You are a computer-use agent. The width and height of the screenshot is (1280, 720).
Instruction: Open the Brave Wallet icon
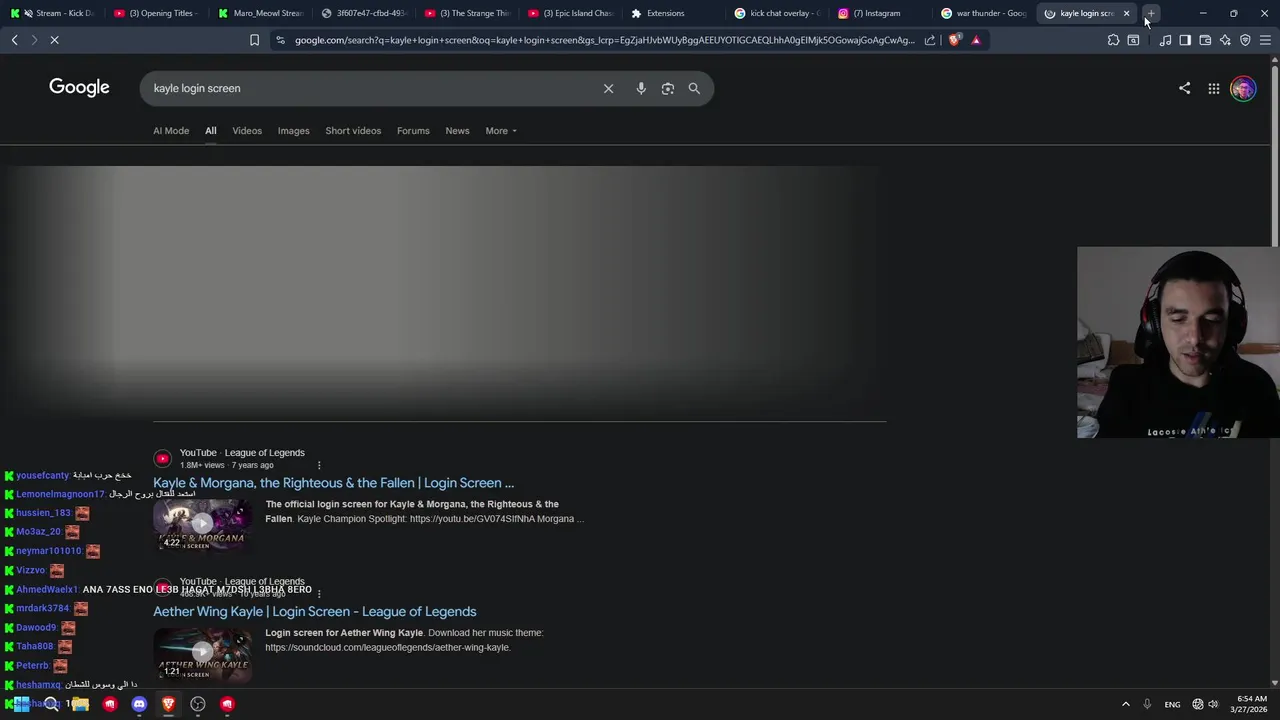(1205, 40)
